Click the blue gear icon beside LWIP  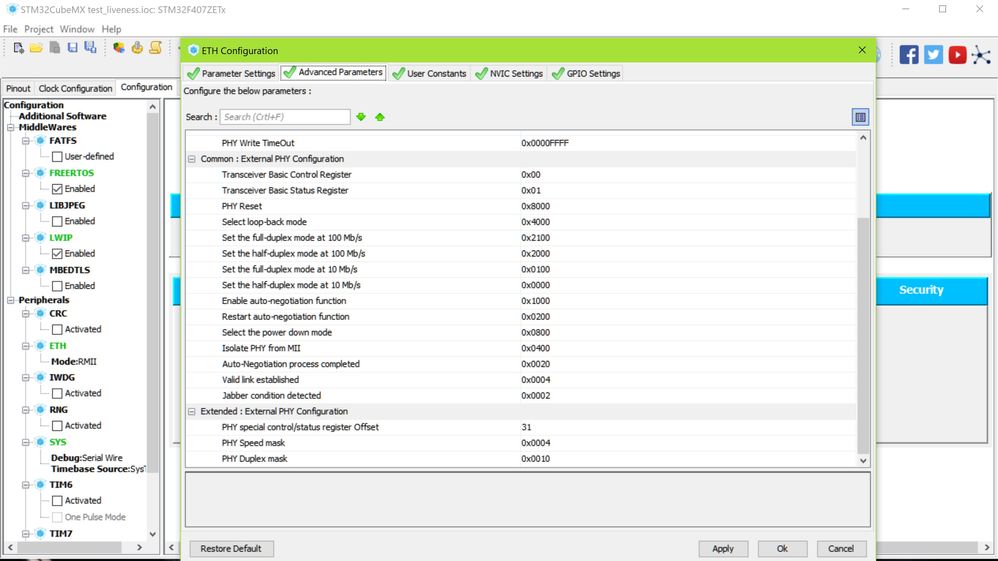tap(40, 238)
